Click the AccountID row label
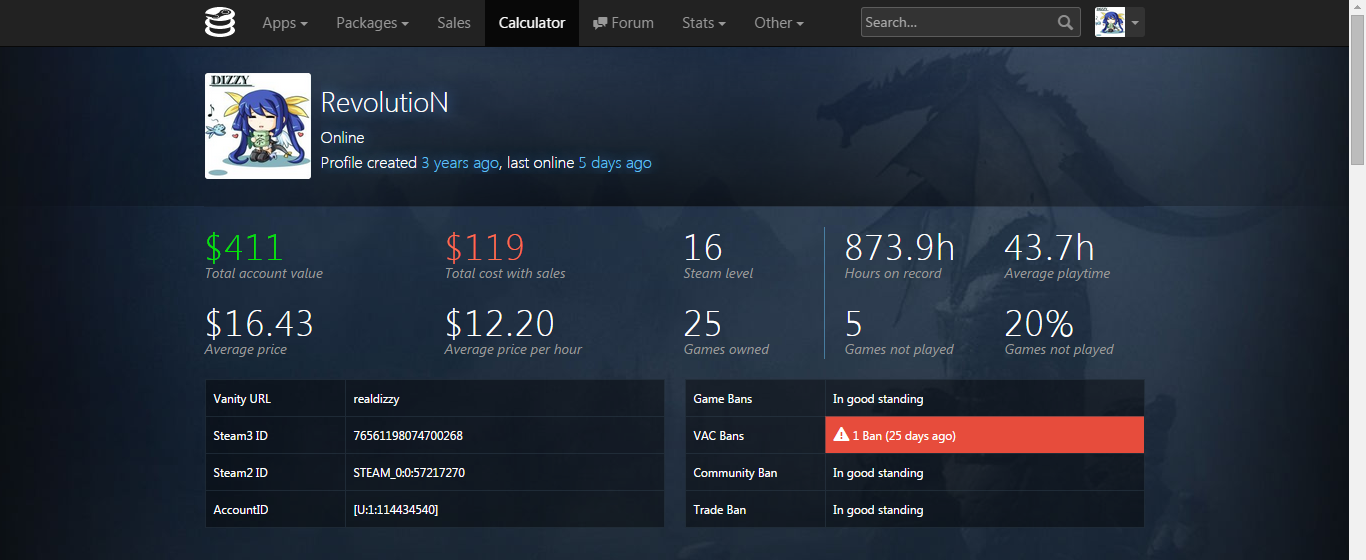The width and height of the screenshot is (1366, 560). (x=241, y=509)
